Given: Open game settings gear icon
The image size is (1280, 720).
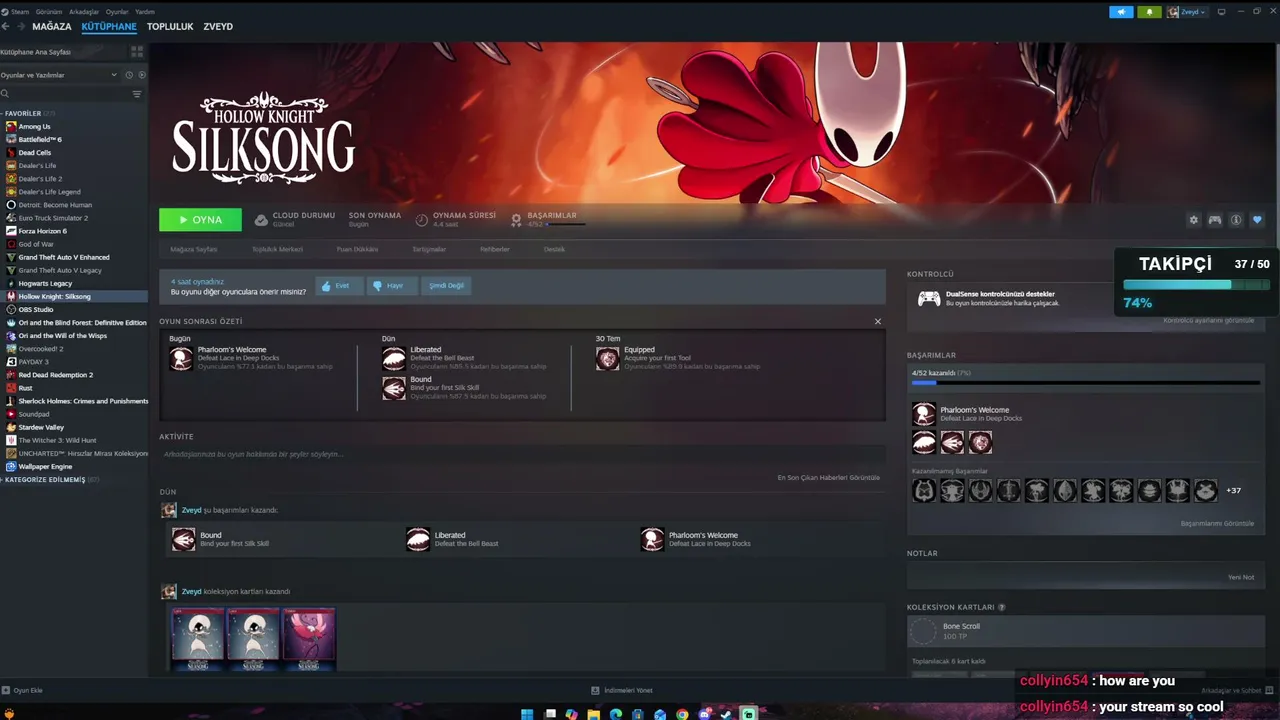Looking at the screenshot, I should (1193, 220).
